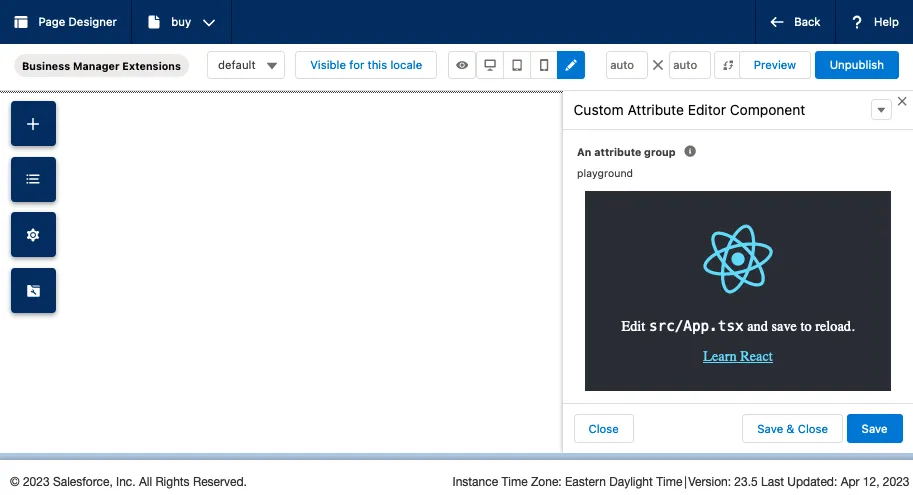
Task: Open the default locale dropdown
Action: point(246,65)
